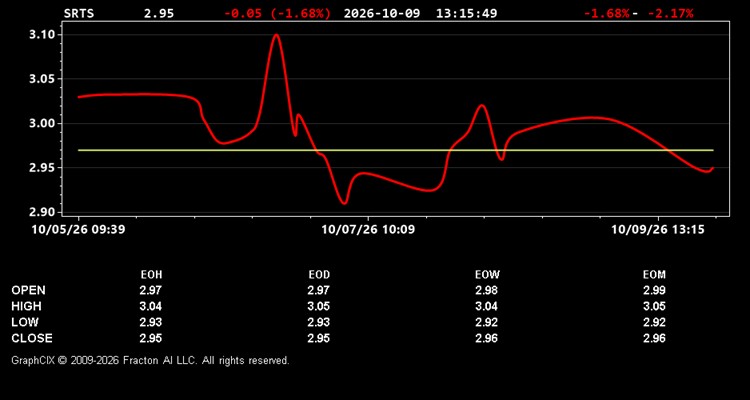Select the EOH HIGH value 3.04
This screenshot has width=750, height=400.
[x=151, y=306]
